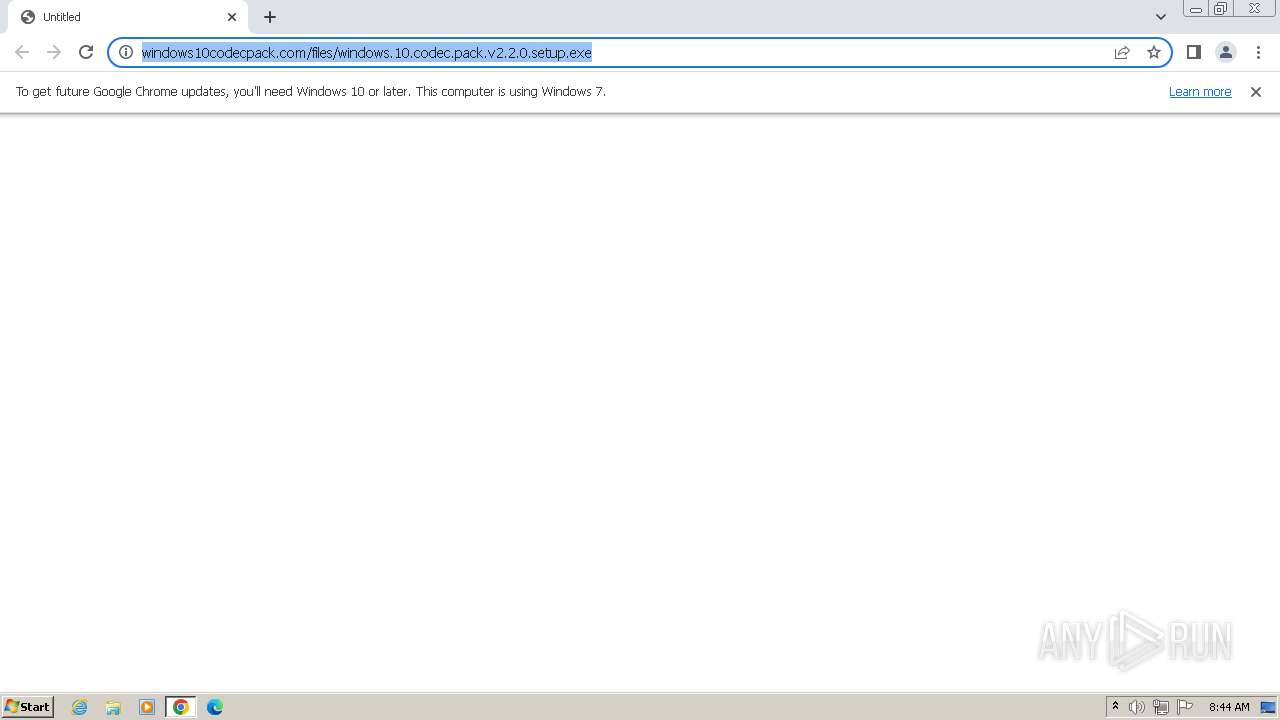Launch Internet Explorer from taskbar
The width and height of the screenshot is (1280, 720).
point(80,707)
